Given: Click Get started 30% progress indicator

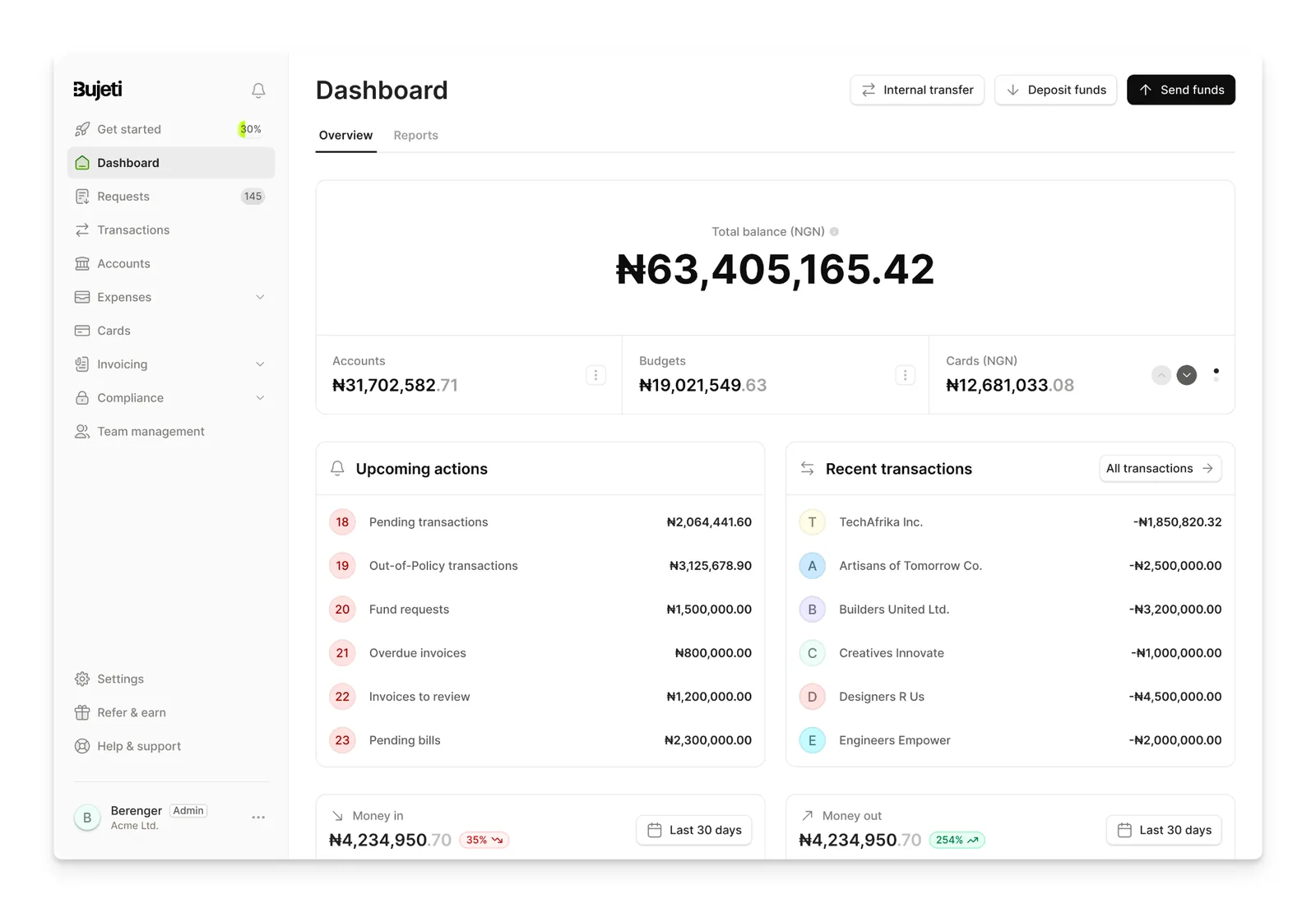Looking at the screenshot, I should [x=251, y=129].
